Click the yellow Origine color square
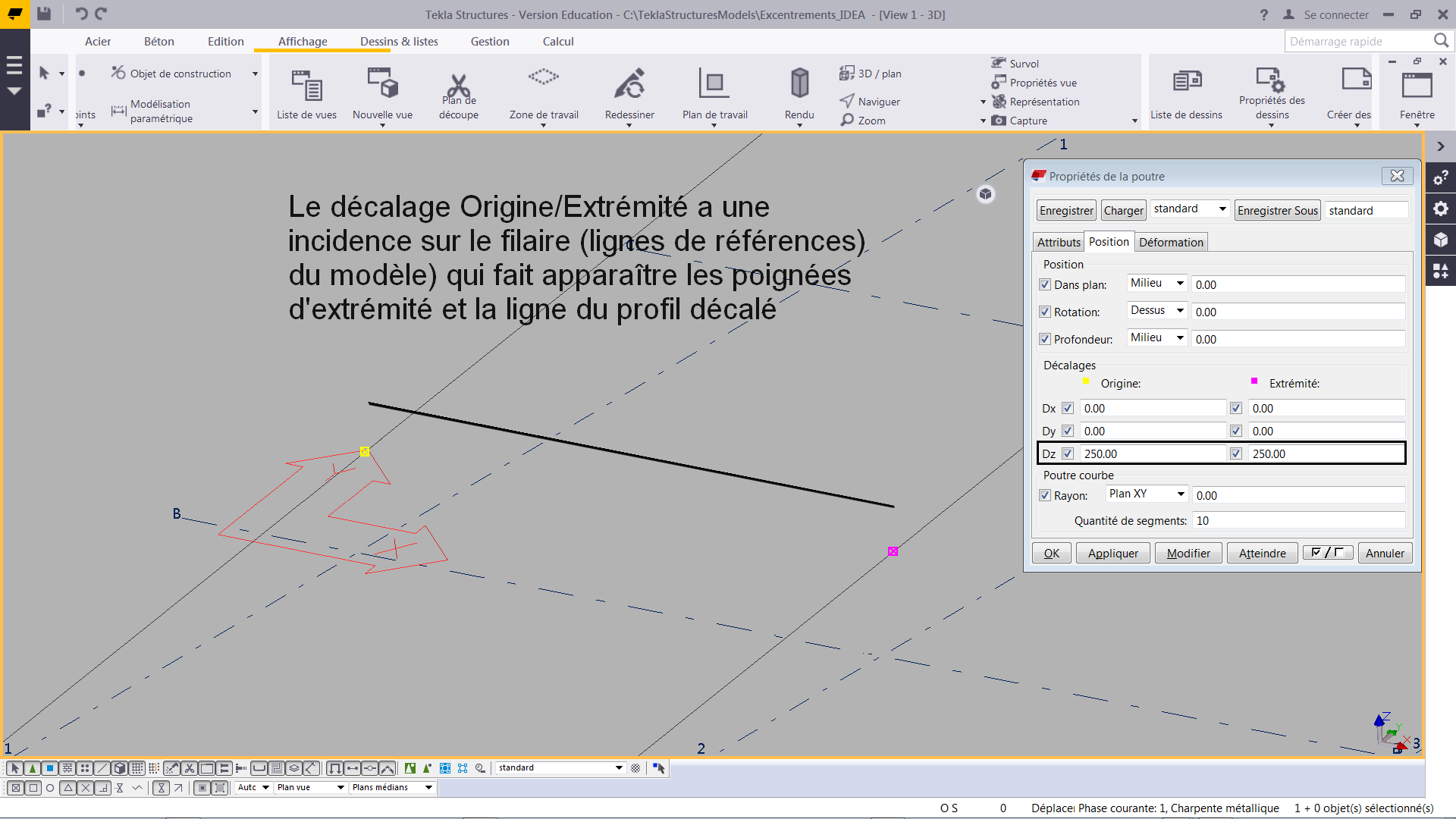This screenshot has height=819, width=1456. pyautogui.click(x=1086, y=381)
